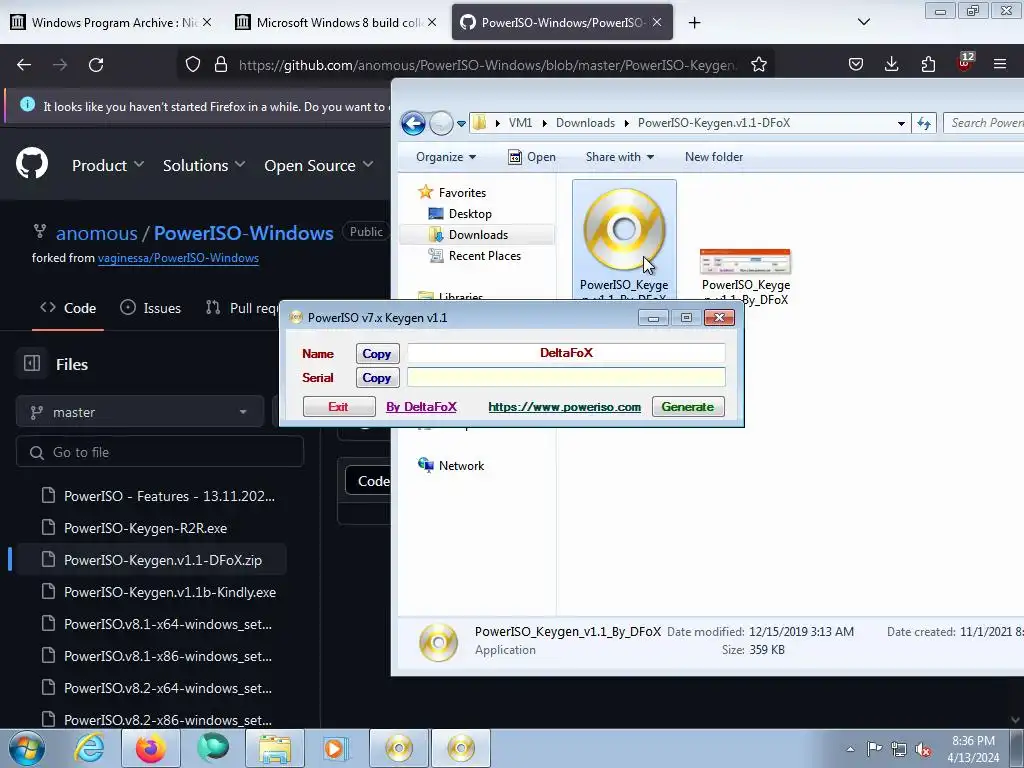Collapse the Files side panel icon

click(x=32, y=363)
